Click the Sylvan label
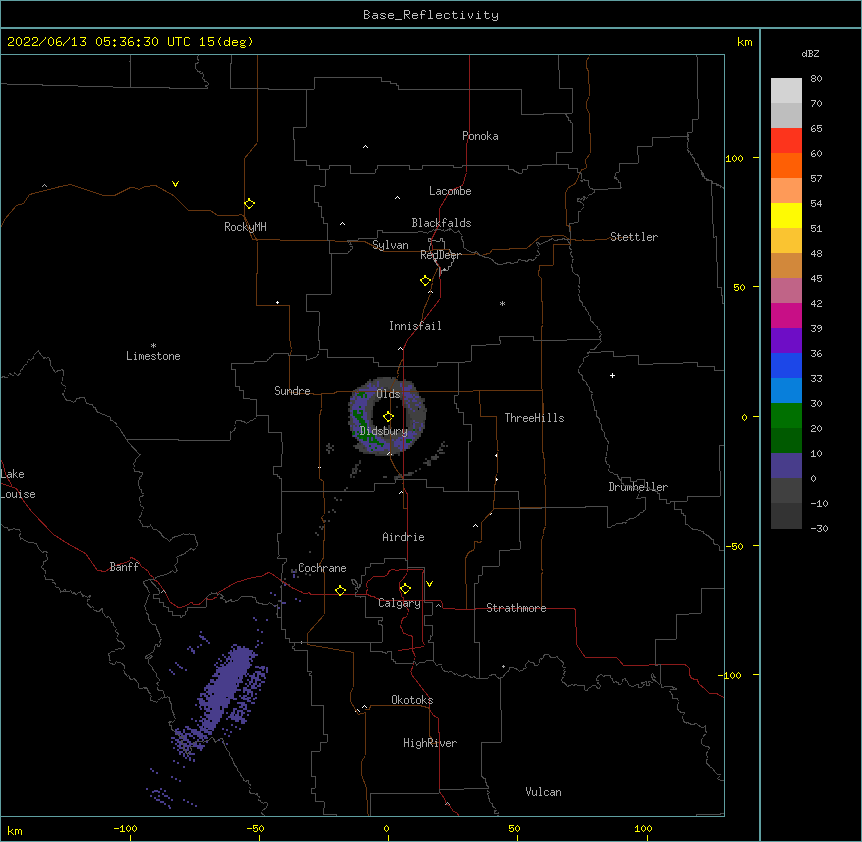 pos(390,245)
